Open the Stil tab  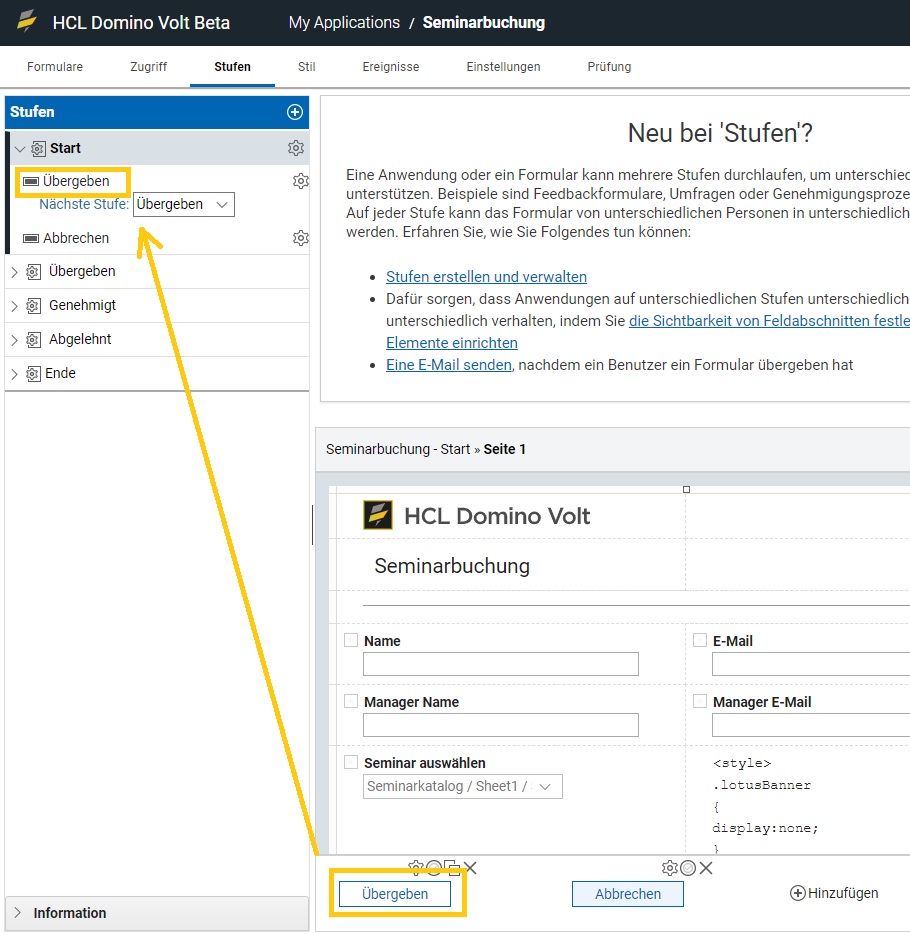tap(307, 67)
